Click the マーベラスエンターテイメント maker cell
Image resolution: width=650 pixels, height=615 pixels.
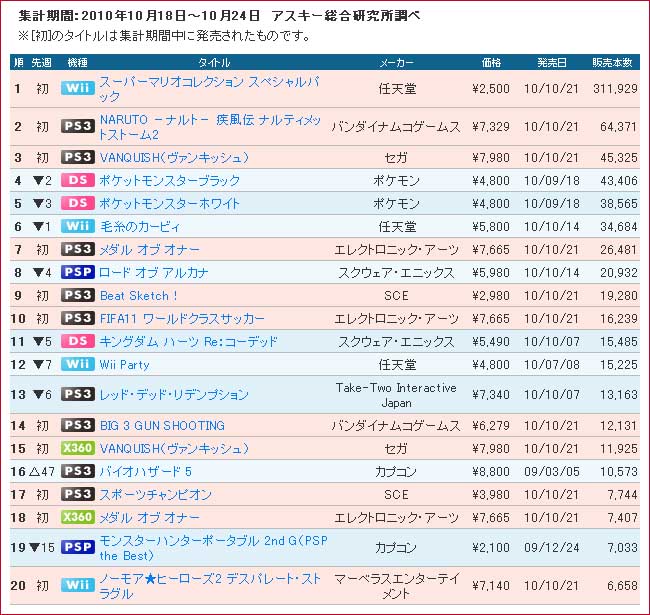coord(396,586)
